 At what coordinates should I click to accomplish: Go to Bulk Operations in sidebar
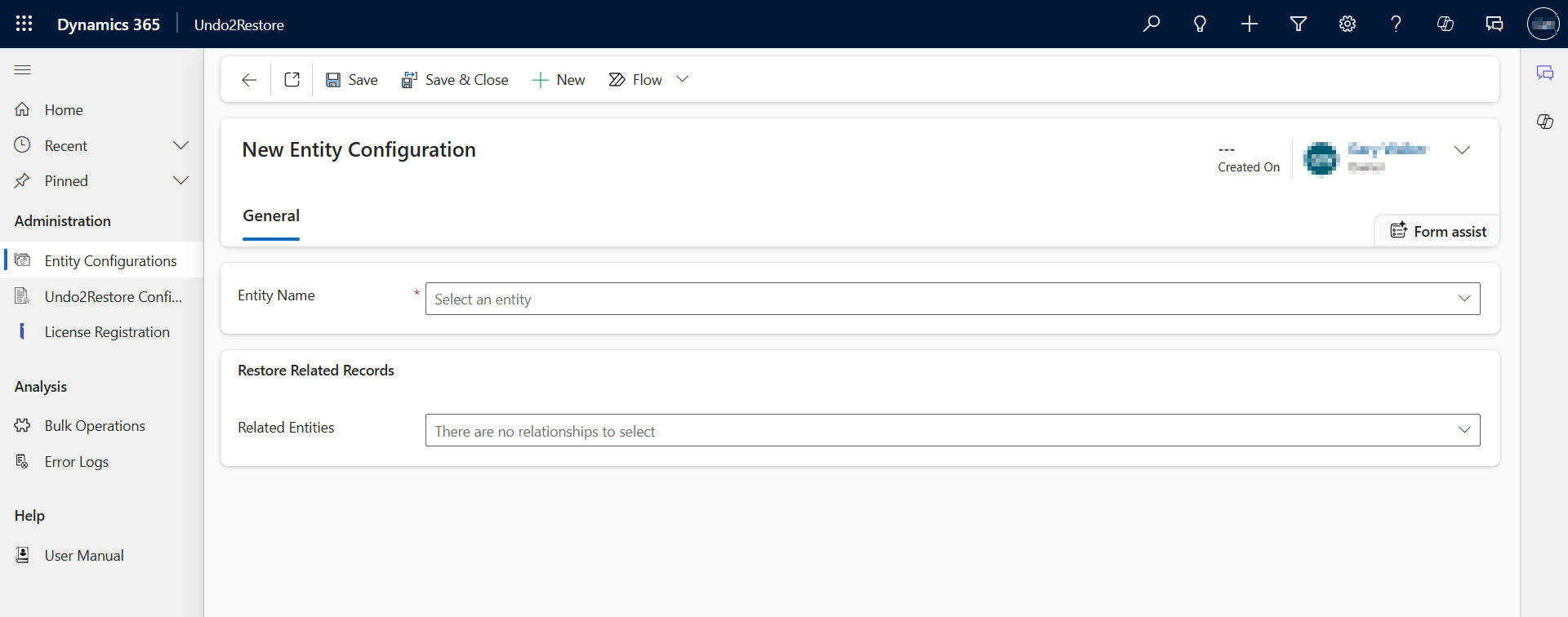95,426
